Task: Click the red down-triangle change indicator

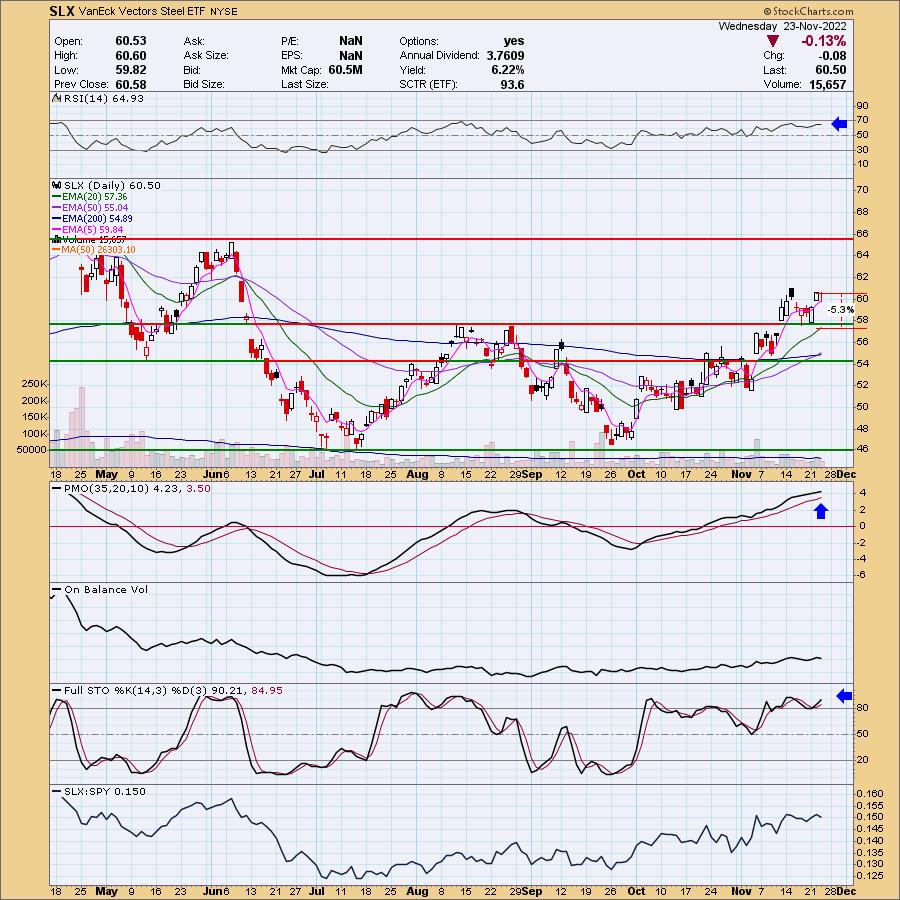Action: click(x=773, y=41)
